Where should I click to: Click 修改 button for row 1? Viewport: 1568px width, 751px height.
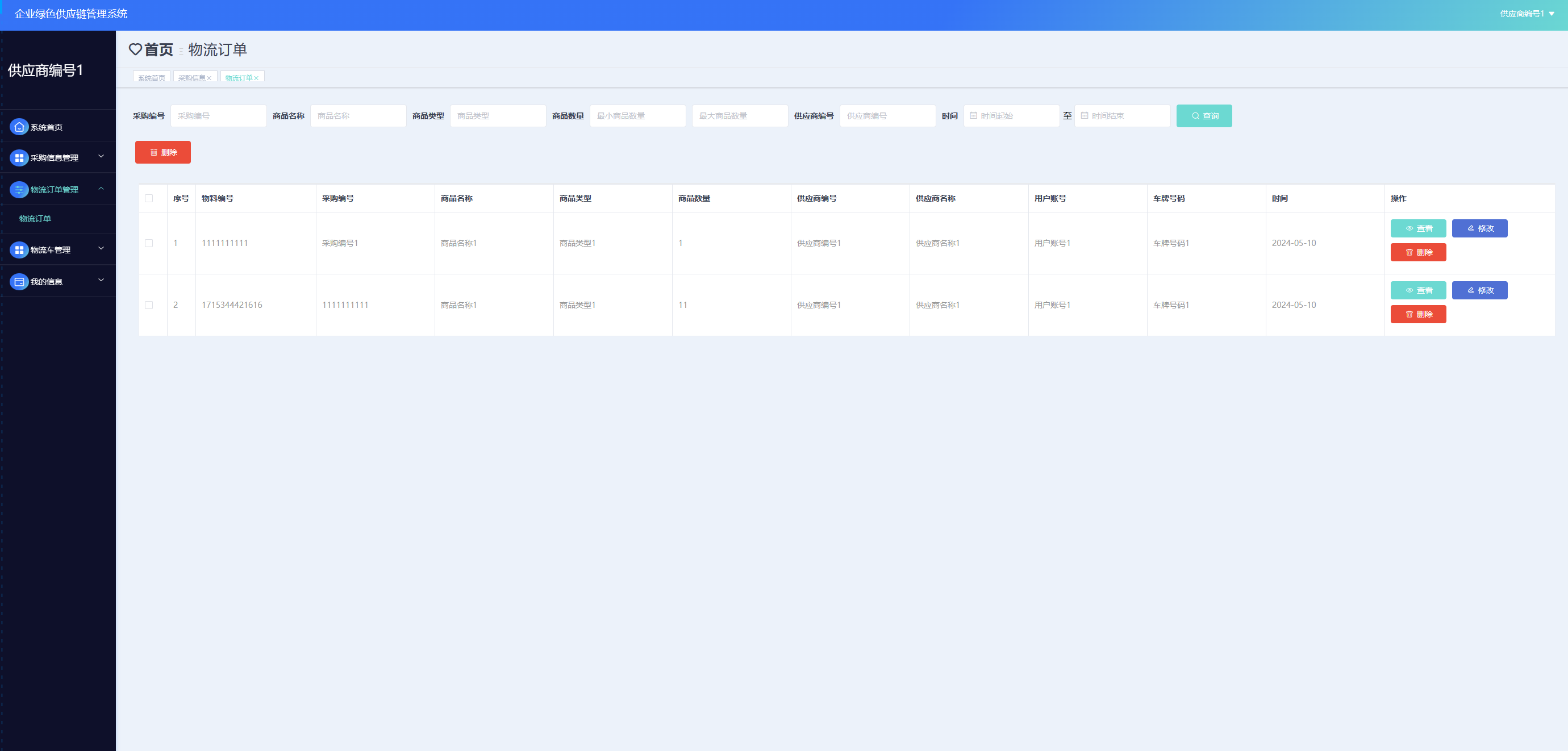[1479, 229]
